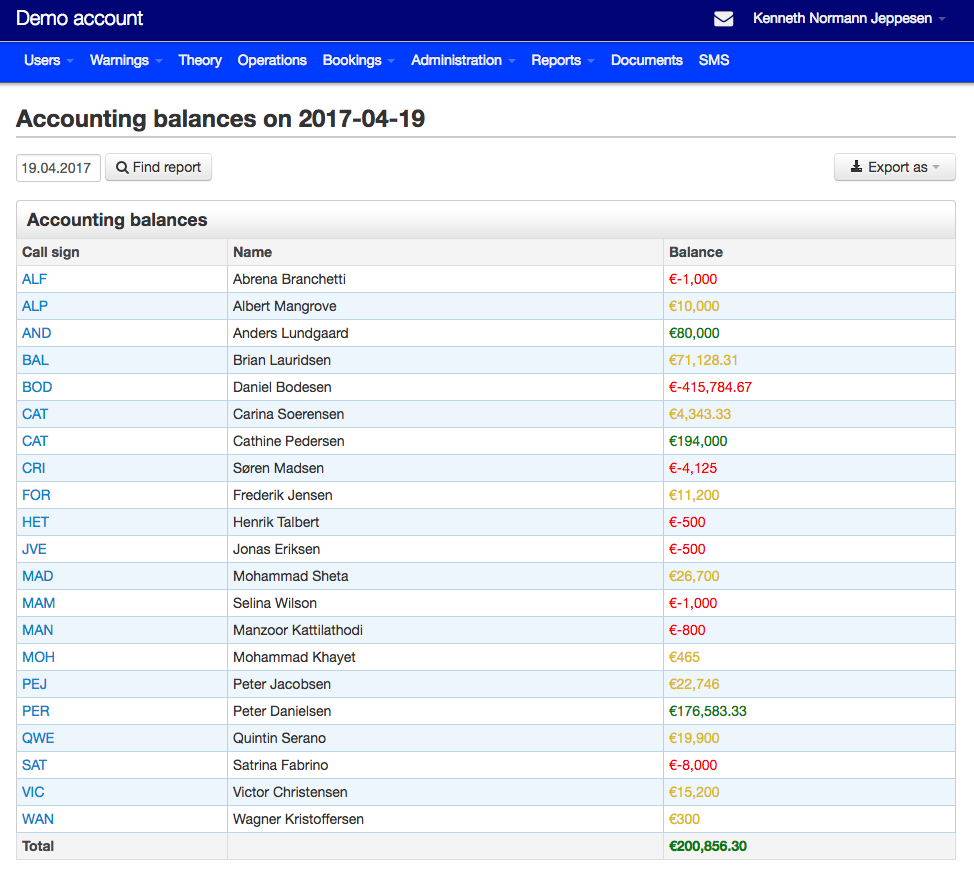Select call sign QWE
This screenshot has width=974, height=876.
(x=38, y=739)
